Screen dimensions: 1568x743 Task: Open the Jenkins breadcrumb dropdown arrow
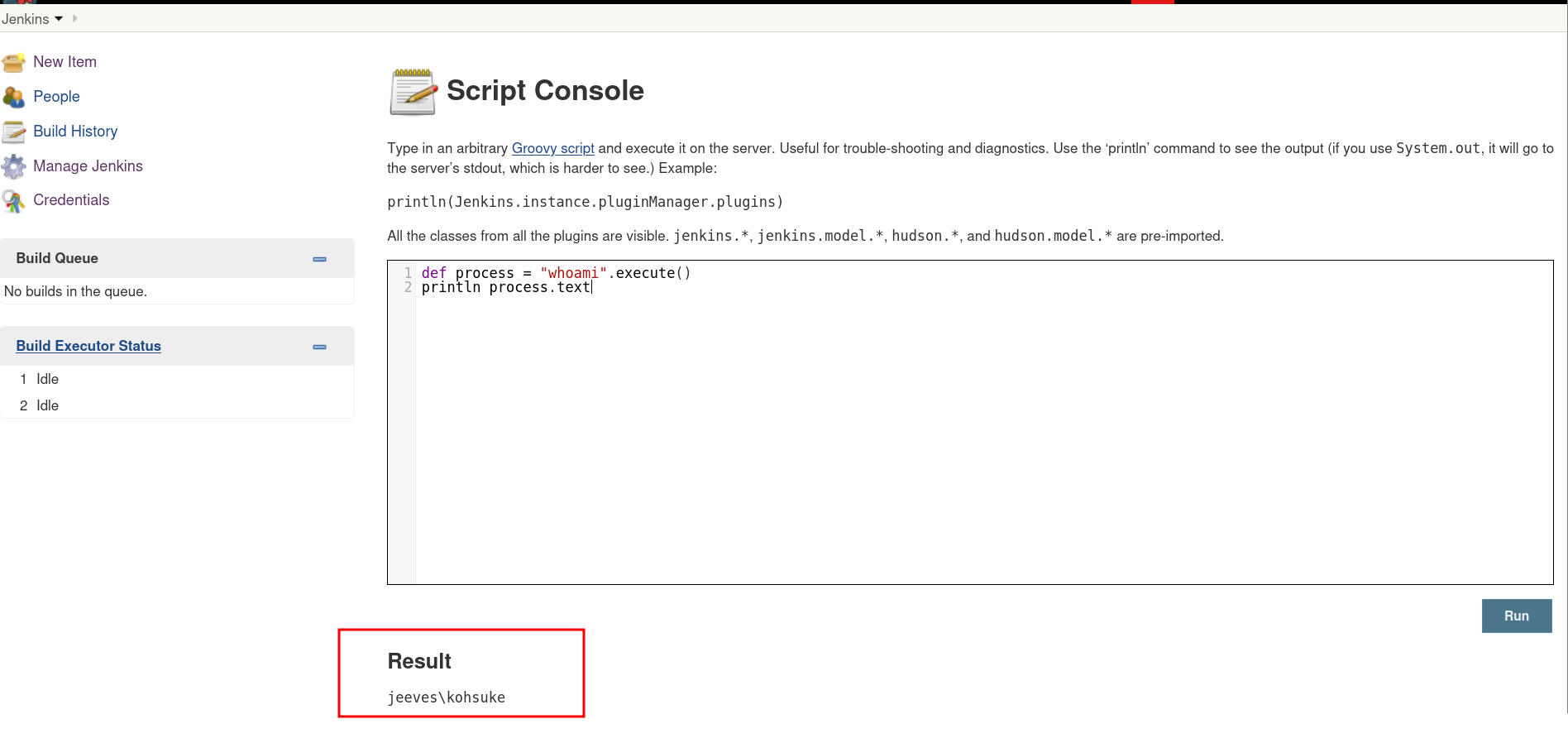click(59, 18)
